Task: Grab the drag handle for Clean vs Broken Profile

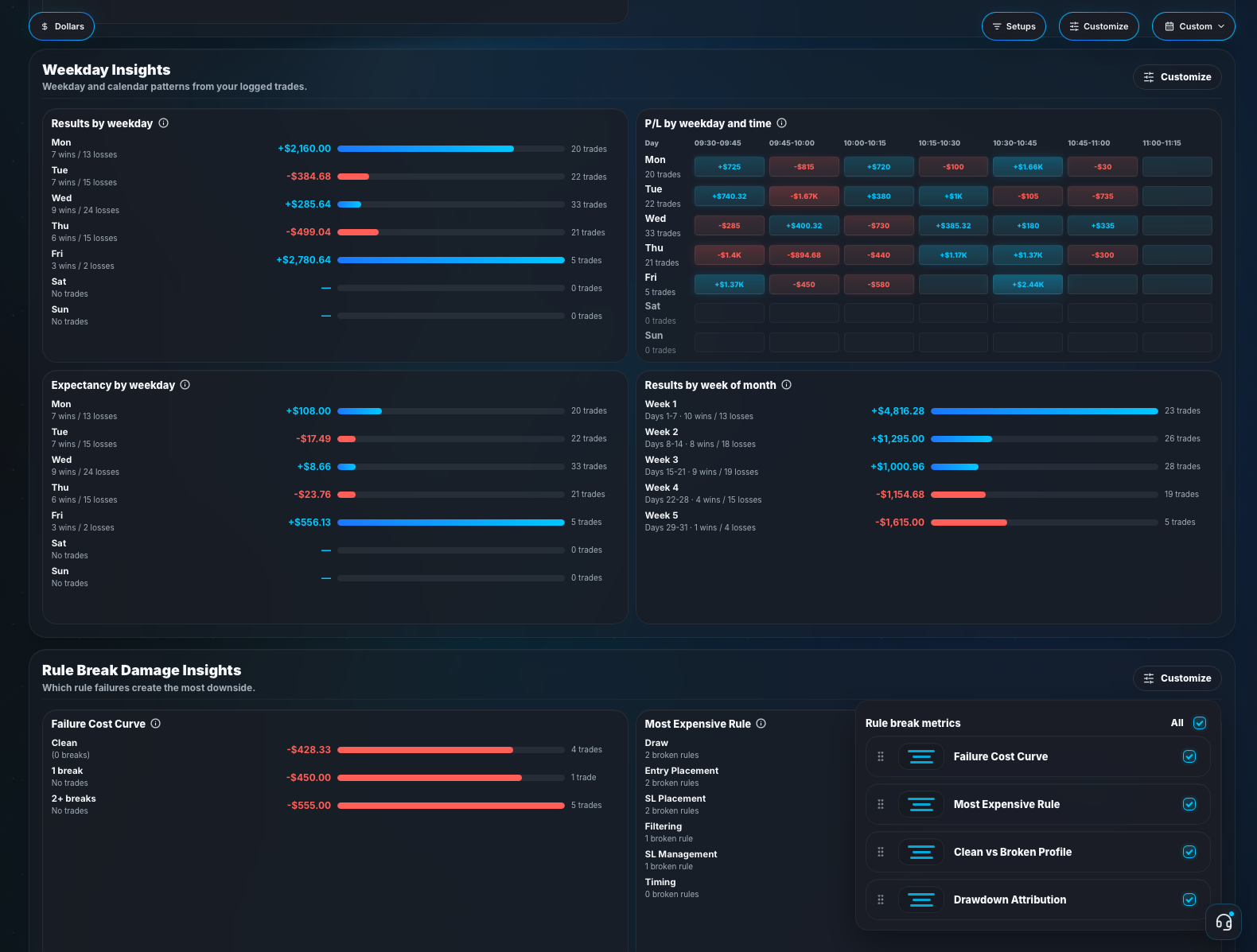Action: coord(881,852)
